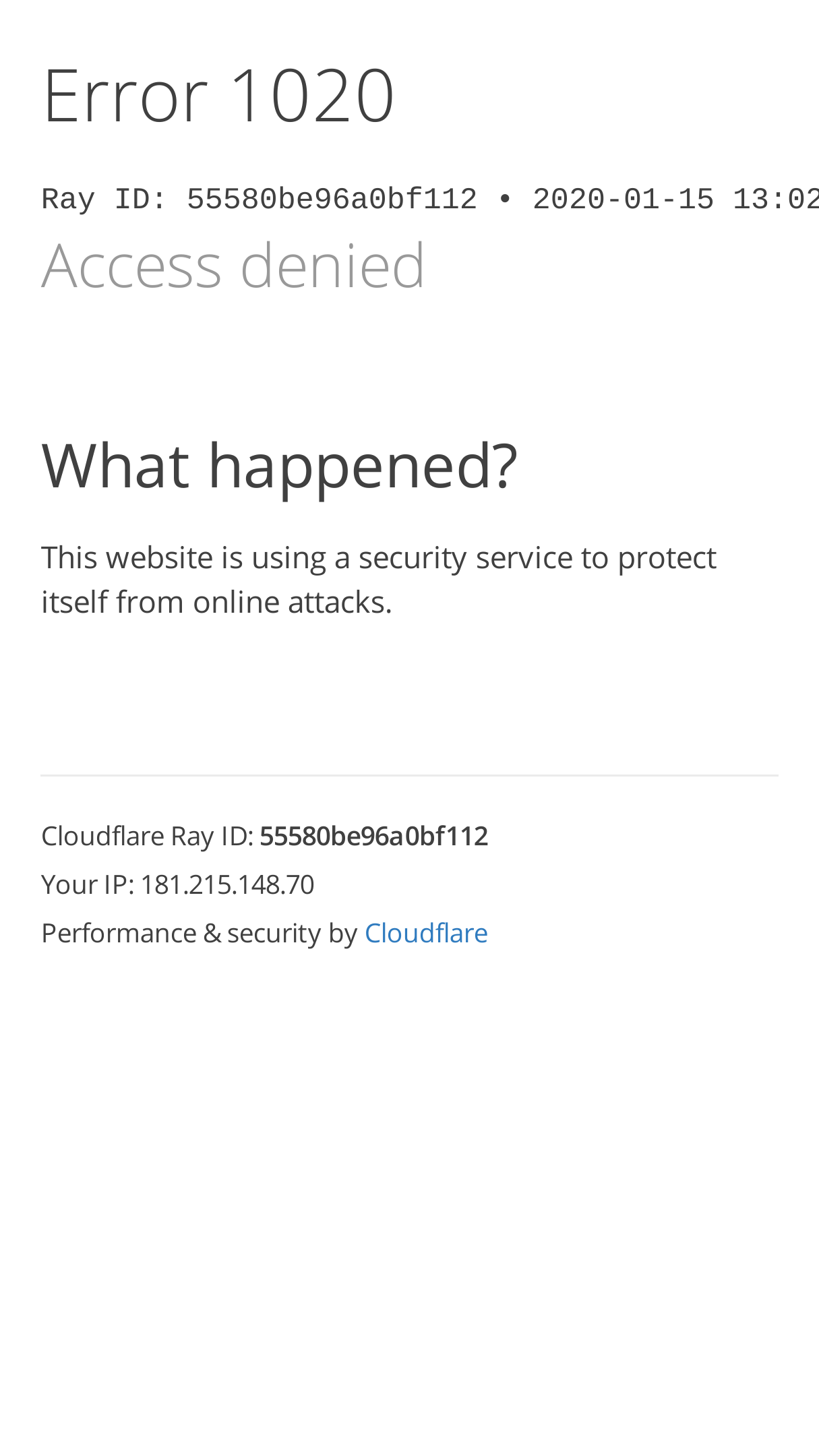The height and width of the screenshot is (1456, 819).
Task: Click the date 2020-01-15 in header line
Action: click(624, 200)
